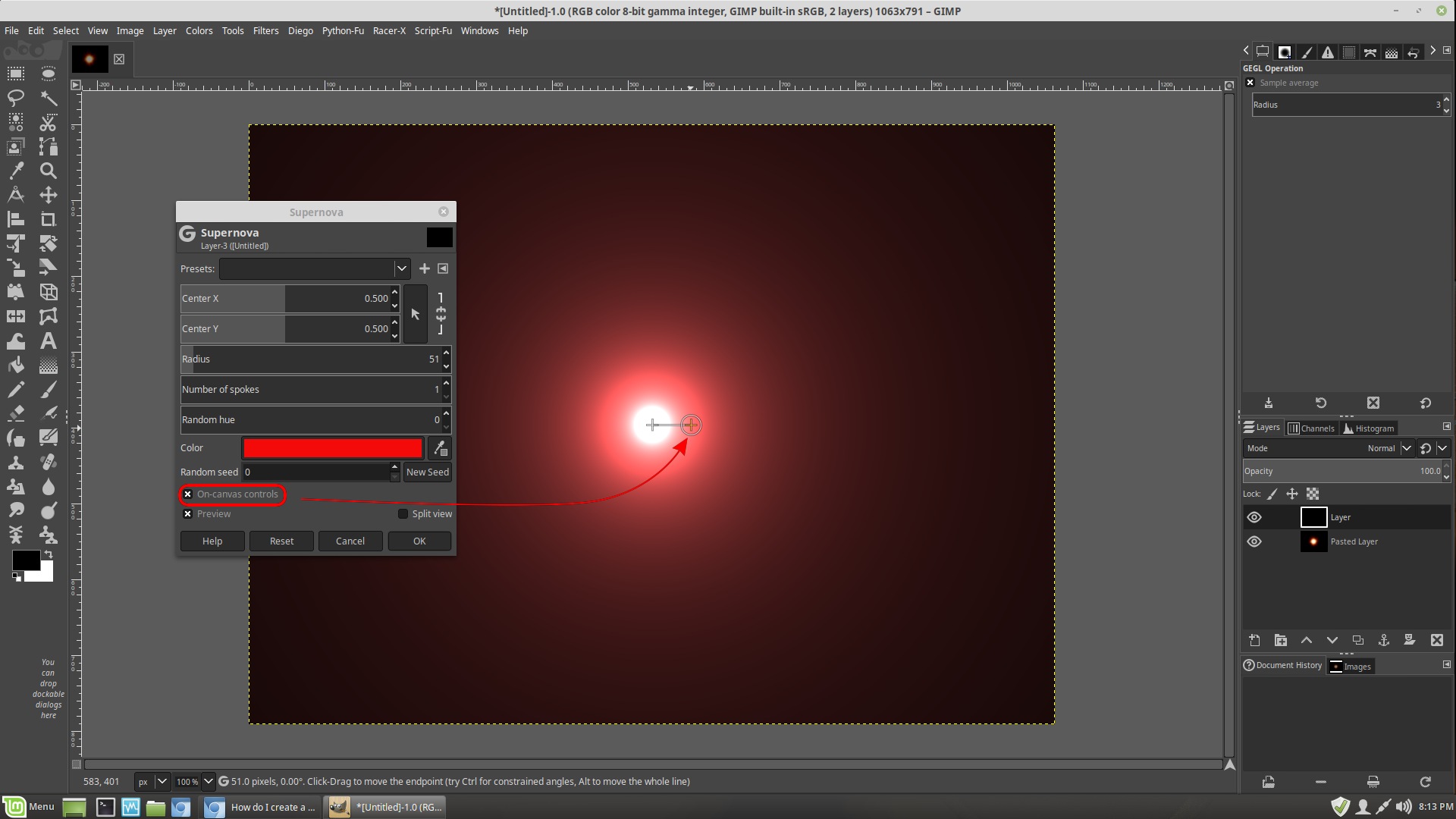Open tool options dock tab menu
The height and width of the screenshot is (819, 1456).
click(x=1446, y=50)
